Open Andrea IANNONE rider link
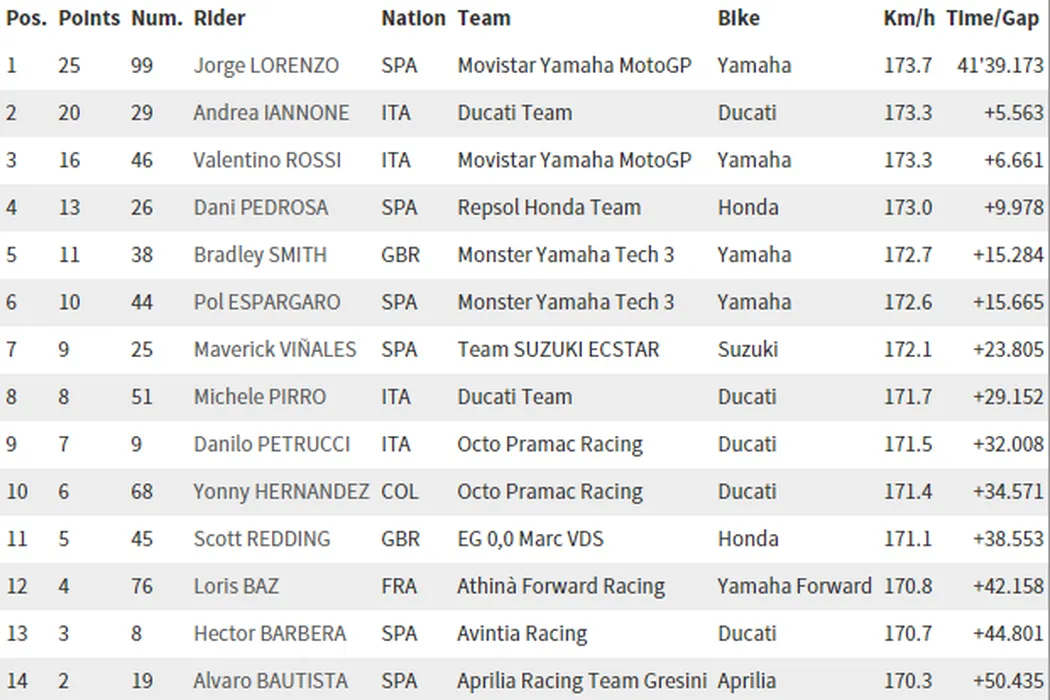Screen dimensions: 1050x700 click(271, 113)
